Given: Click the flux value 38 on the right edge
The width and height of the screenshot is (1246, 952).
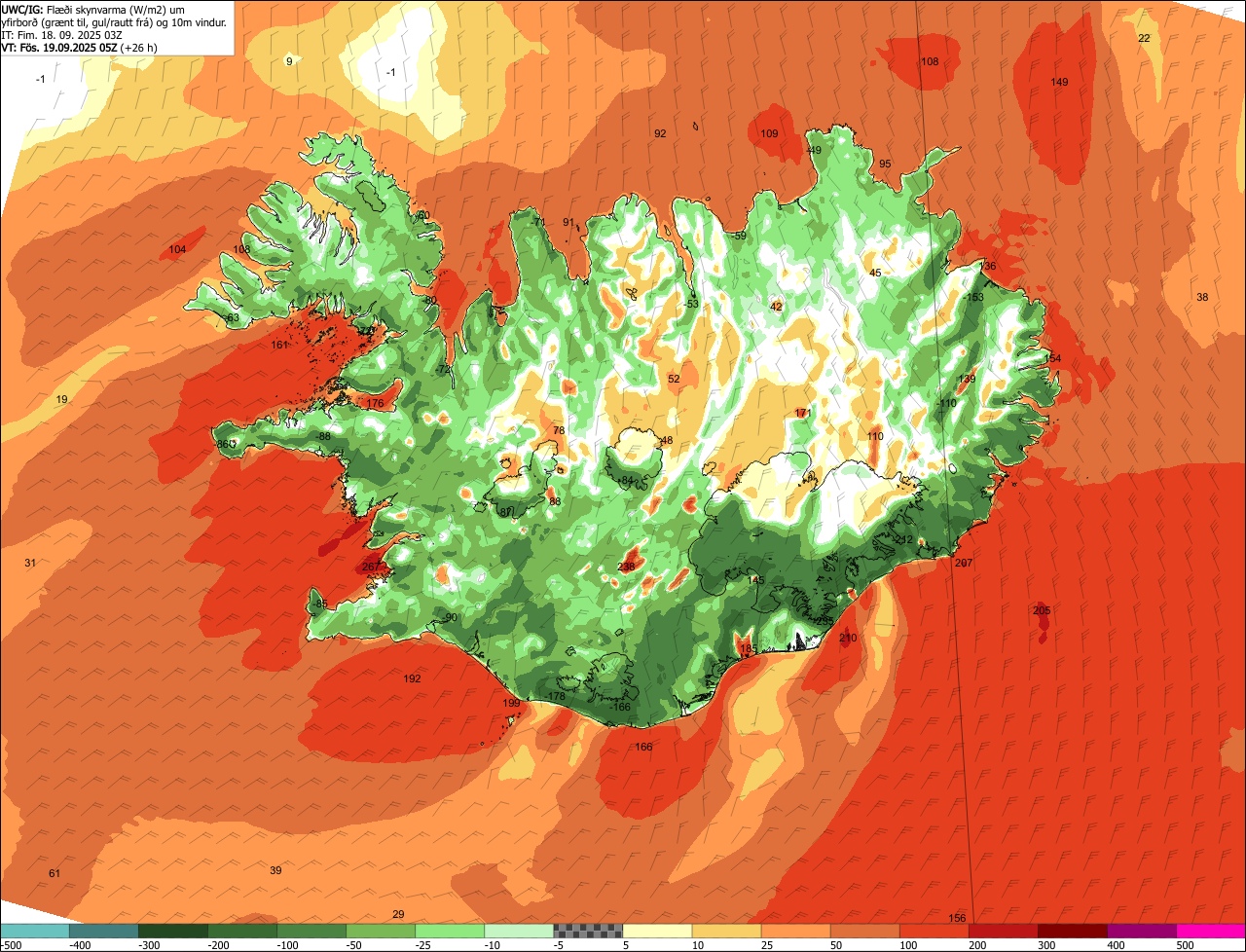Looking at the screenshot, I should click(1202, 297).
